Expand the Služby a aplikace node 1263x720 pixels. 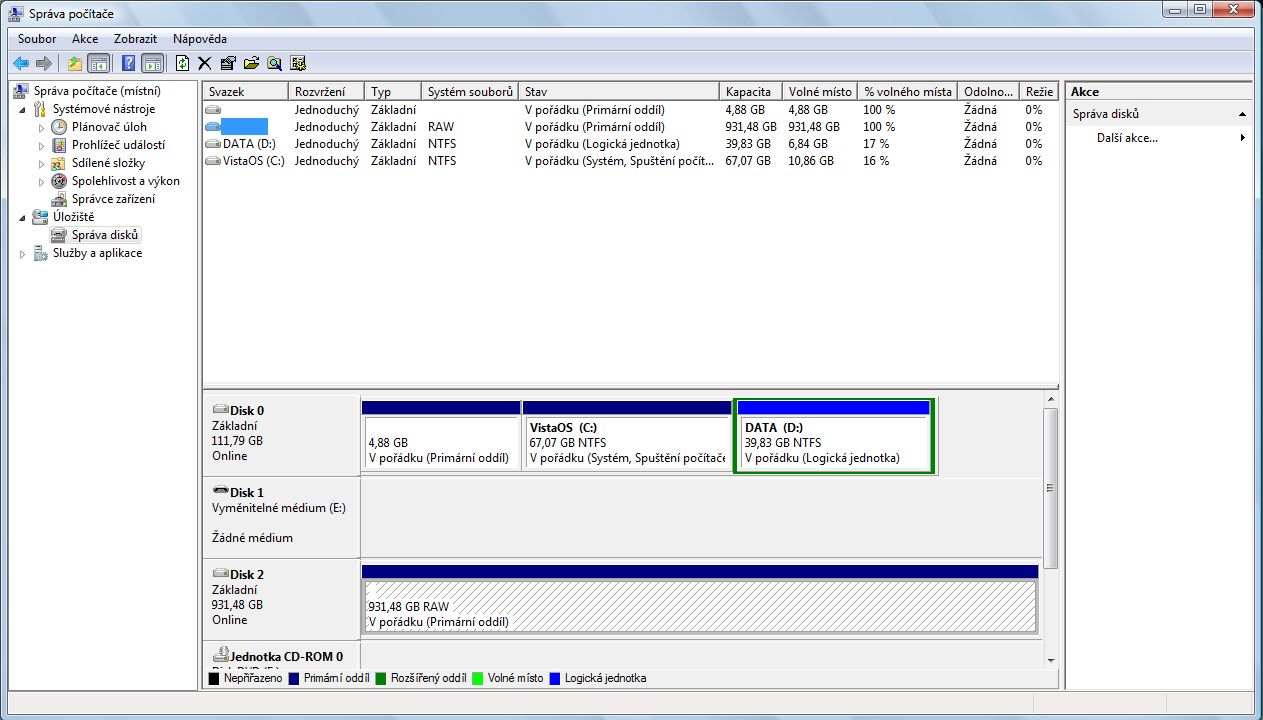[24, 254]
